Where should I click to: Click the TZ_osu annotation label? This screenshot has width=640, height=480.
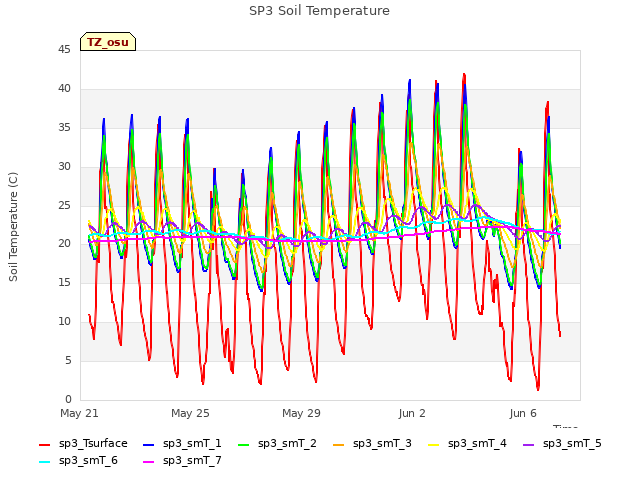pyautogui.click(x=108, y=42)
